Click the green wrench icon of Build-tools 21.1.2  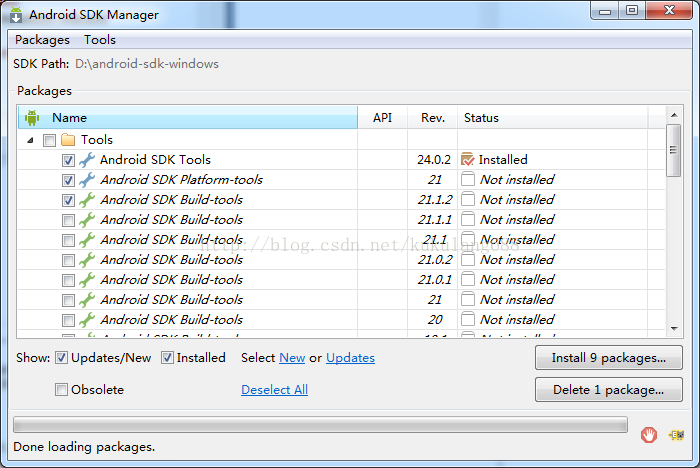[x=87, y=200]
